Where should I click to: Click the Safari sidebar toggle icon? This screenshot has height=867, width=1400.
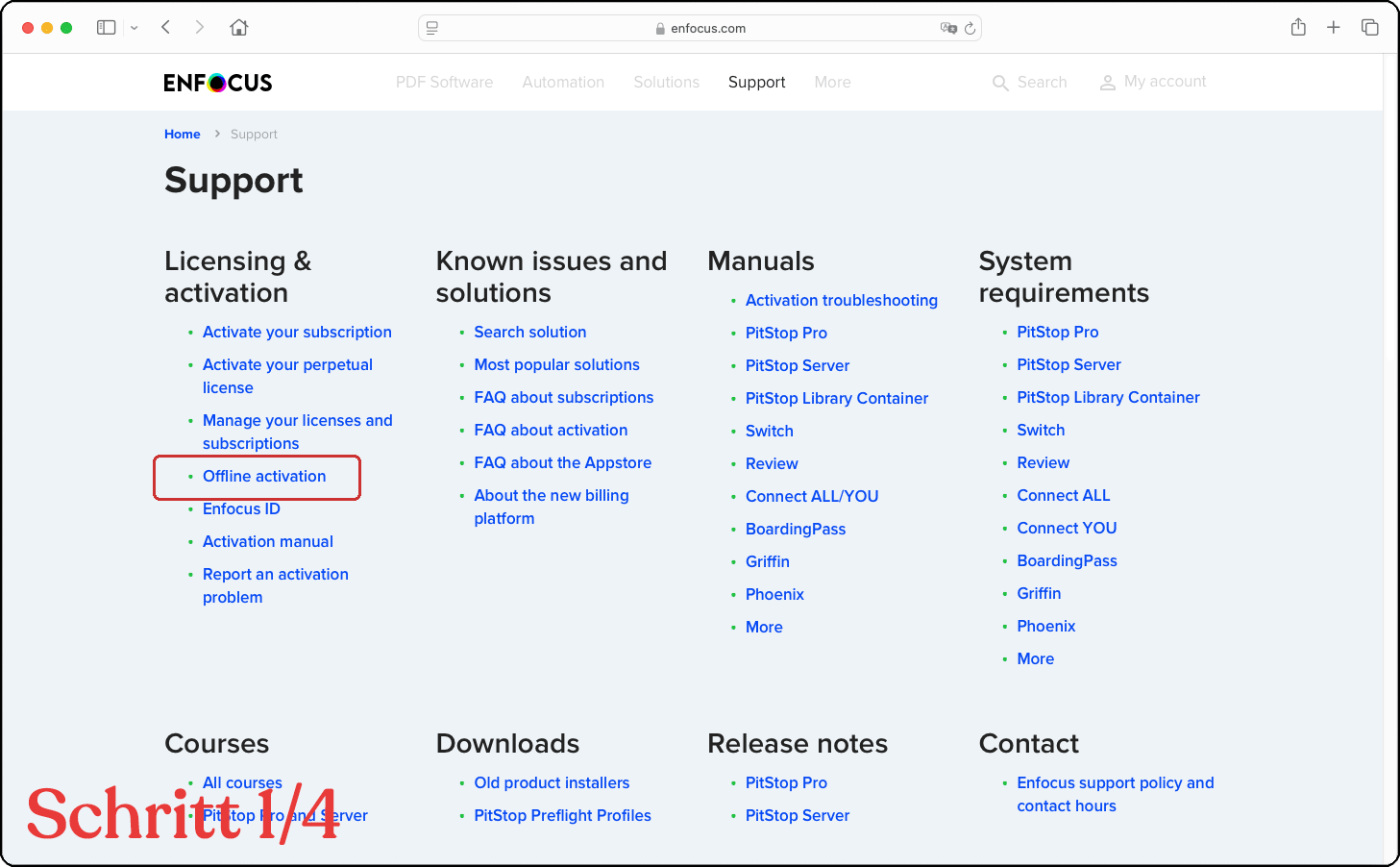pyautogui.click(x=106, y=28)
